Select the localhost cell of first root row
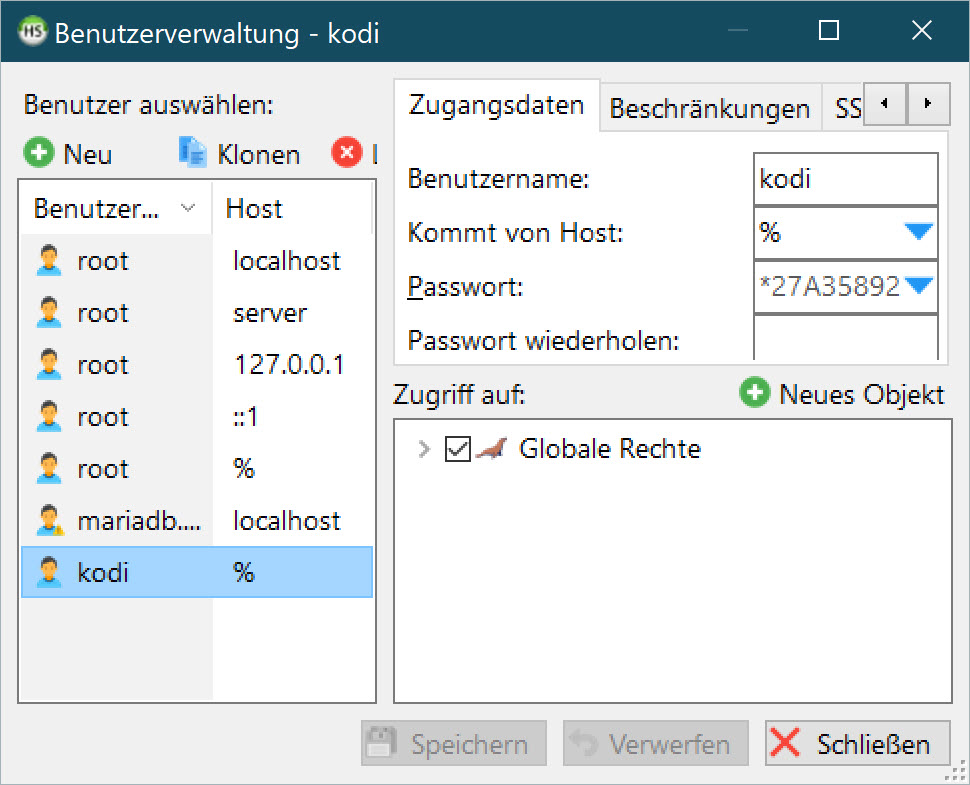This screenshot has width=970, height=785. [286, 261]
